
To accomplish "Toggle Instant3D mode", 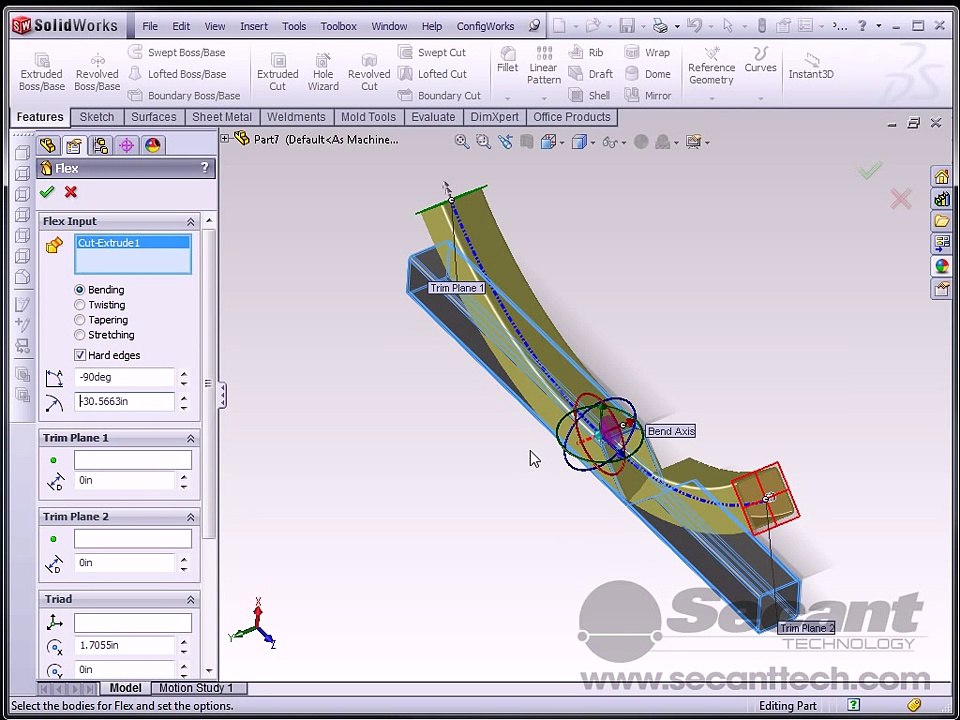I will pyautogui.click(x=811, y=66).
